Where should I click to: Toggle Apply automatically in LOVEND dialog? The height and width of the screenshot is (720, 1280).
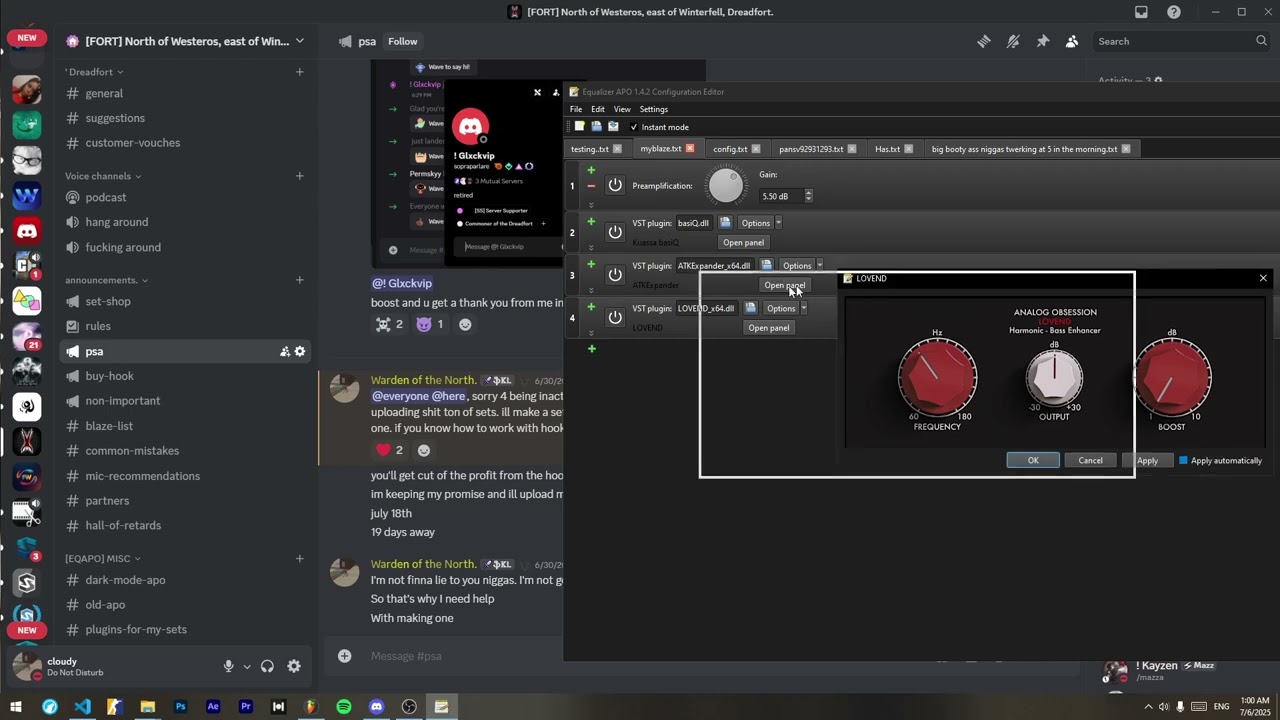click(x=1183, y=461)
